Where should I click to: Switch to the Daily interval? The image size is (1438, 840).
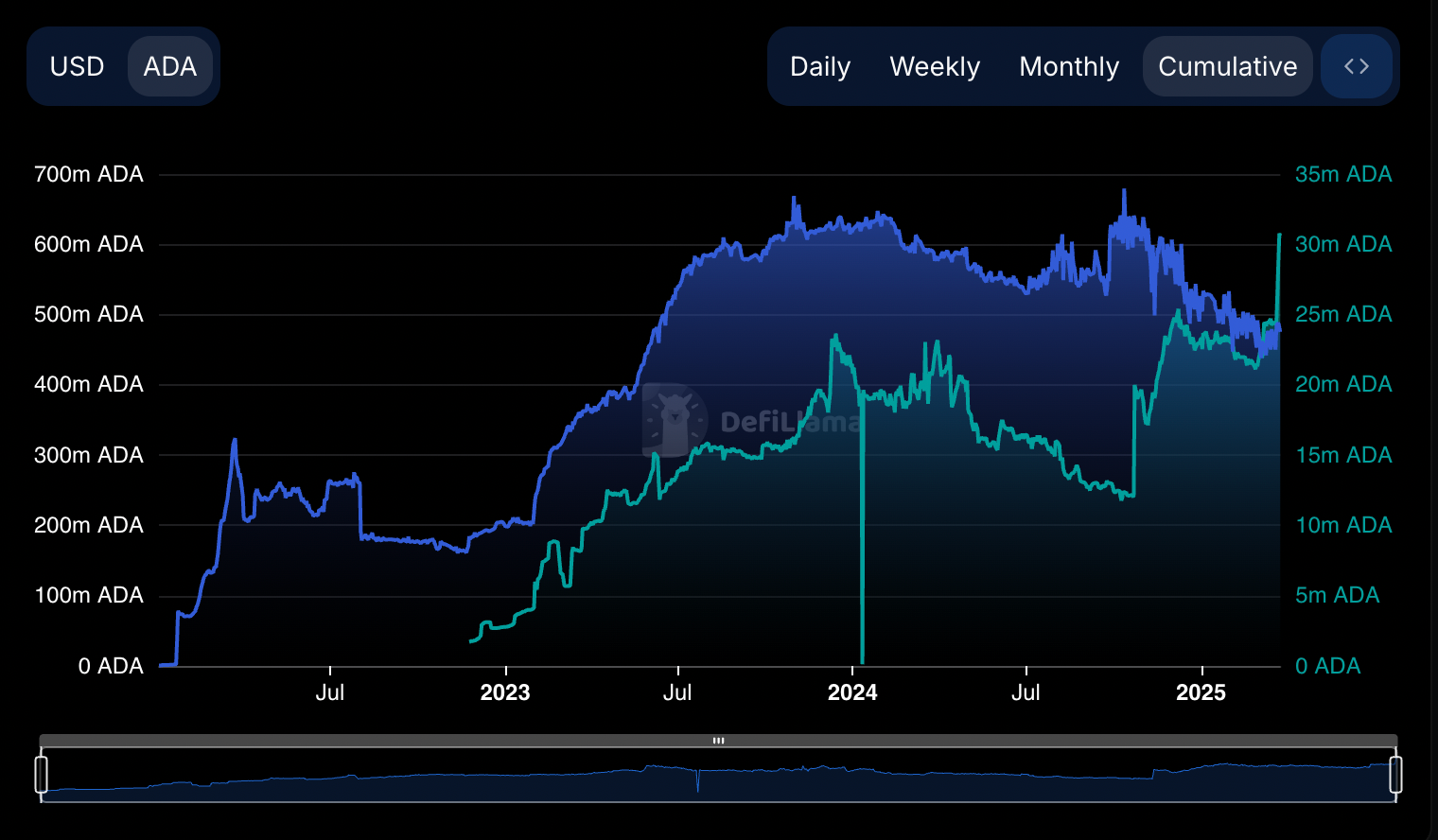click(820, 66)
